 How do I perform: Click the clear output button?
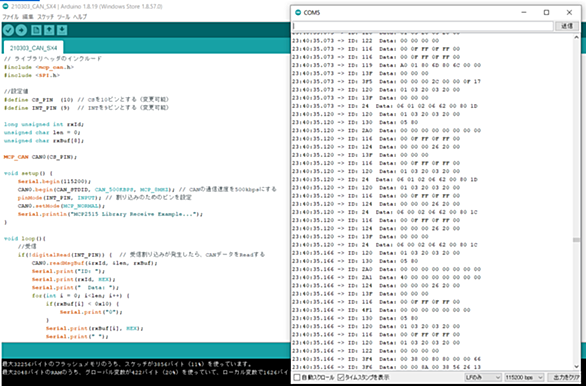tap(567, 377)
